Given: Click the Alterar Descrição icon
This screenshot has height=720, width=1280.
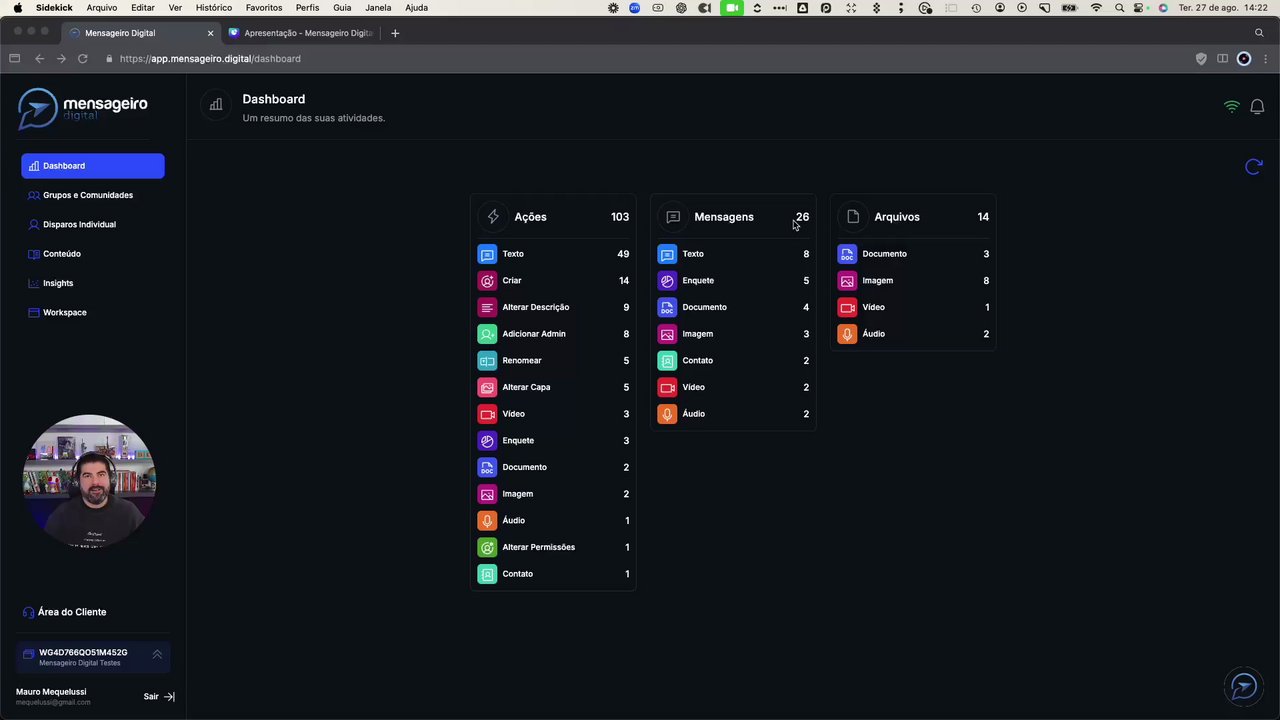Looking at the screenshot, I should click(x=487, y=307).
